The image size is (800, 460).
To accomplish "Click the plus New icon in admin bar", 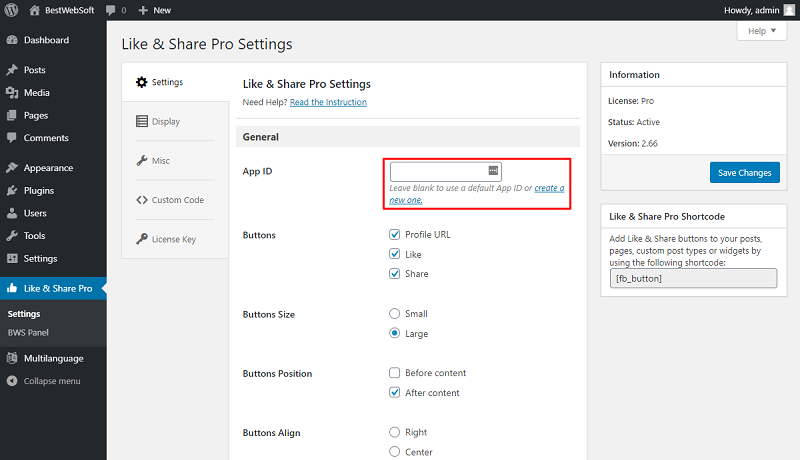I will coord(143,10).
